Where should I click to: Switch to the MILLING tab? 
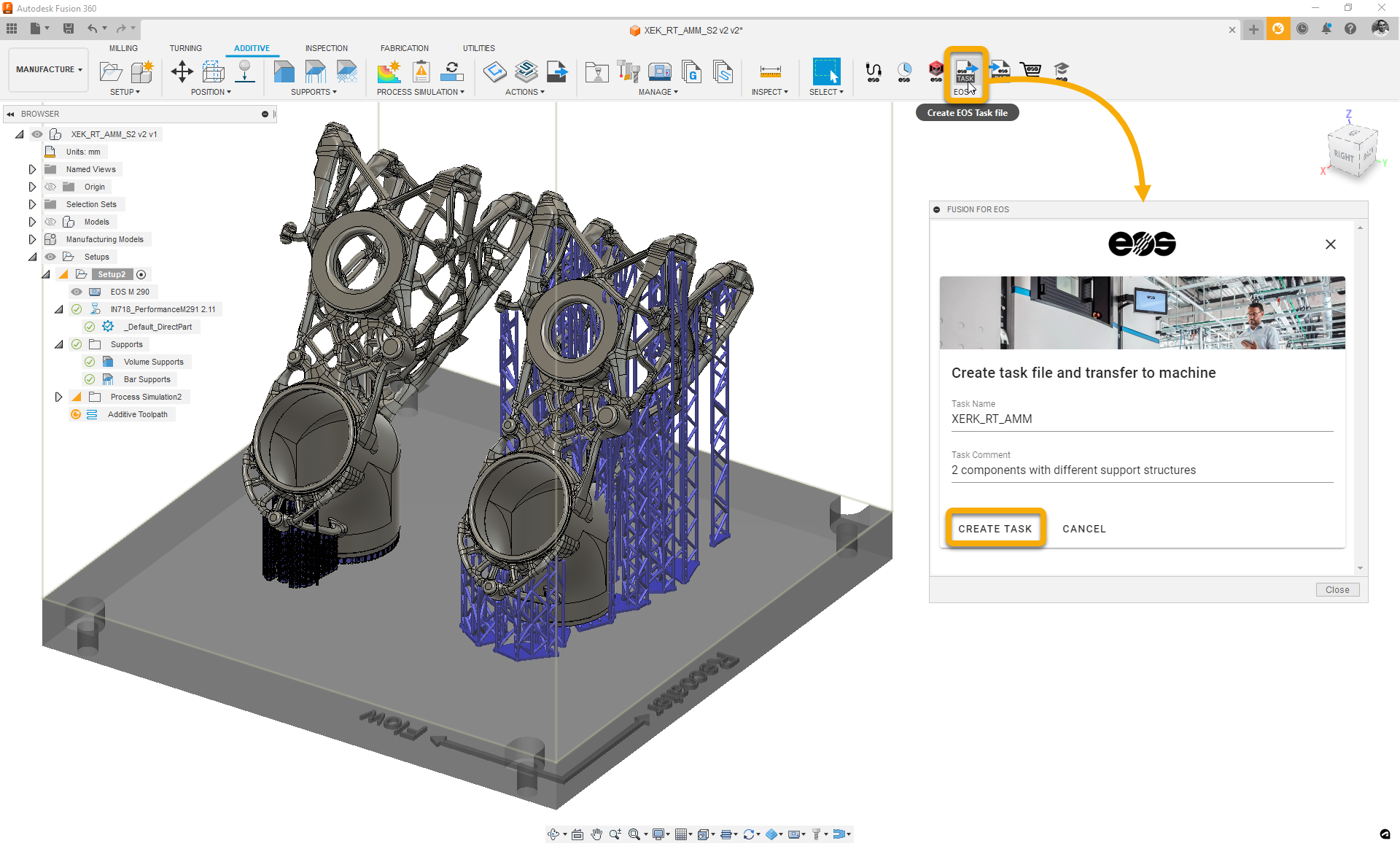pyautogui.click(x=123, y=48)
